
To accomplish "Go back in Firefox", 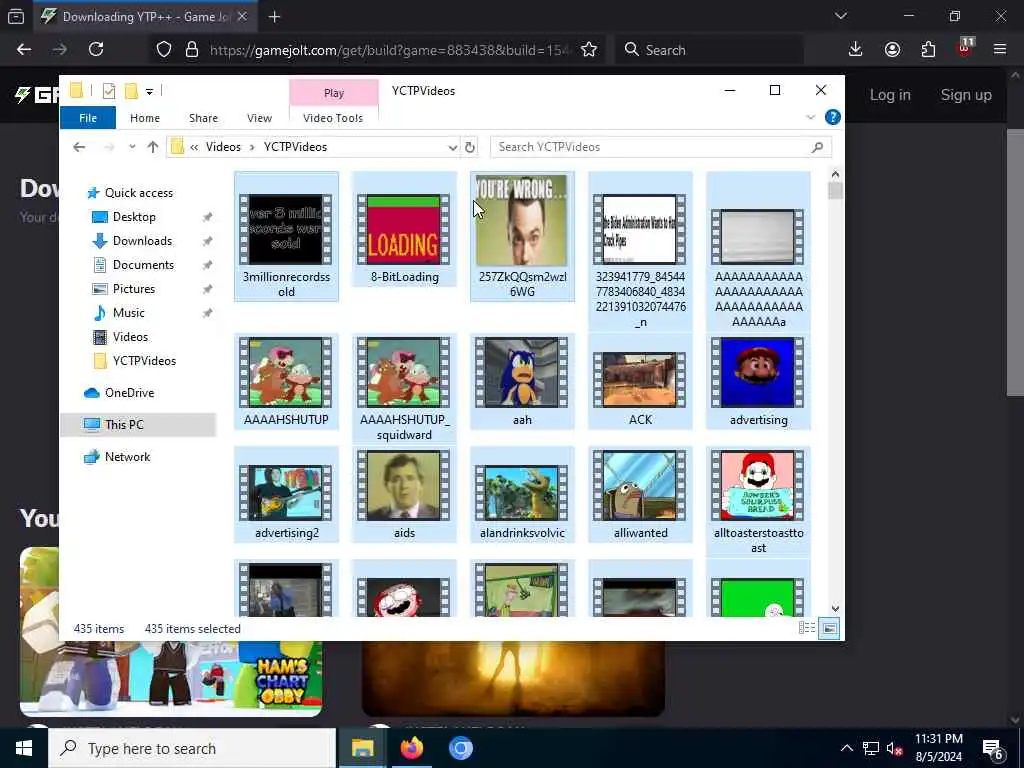I will click(x=24, y=49).
